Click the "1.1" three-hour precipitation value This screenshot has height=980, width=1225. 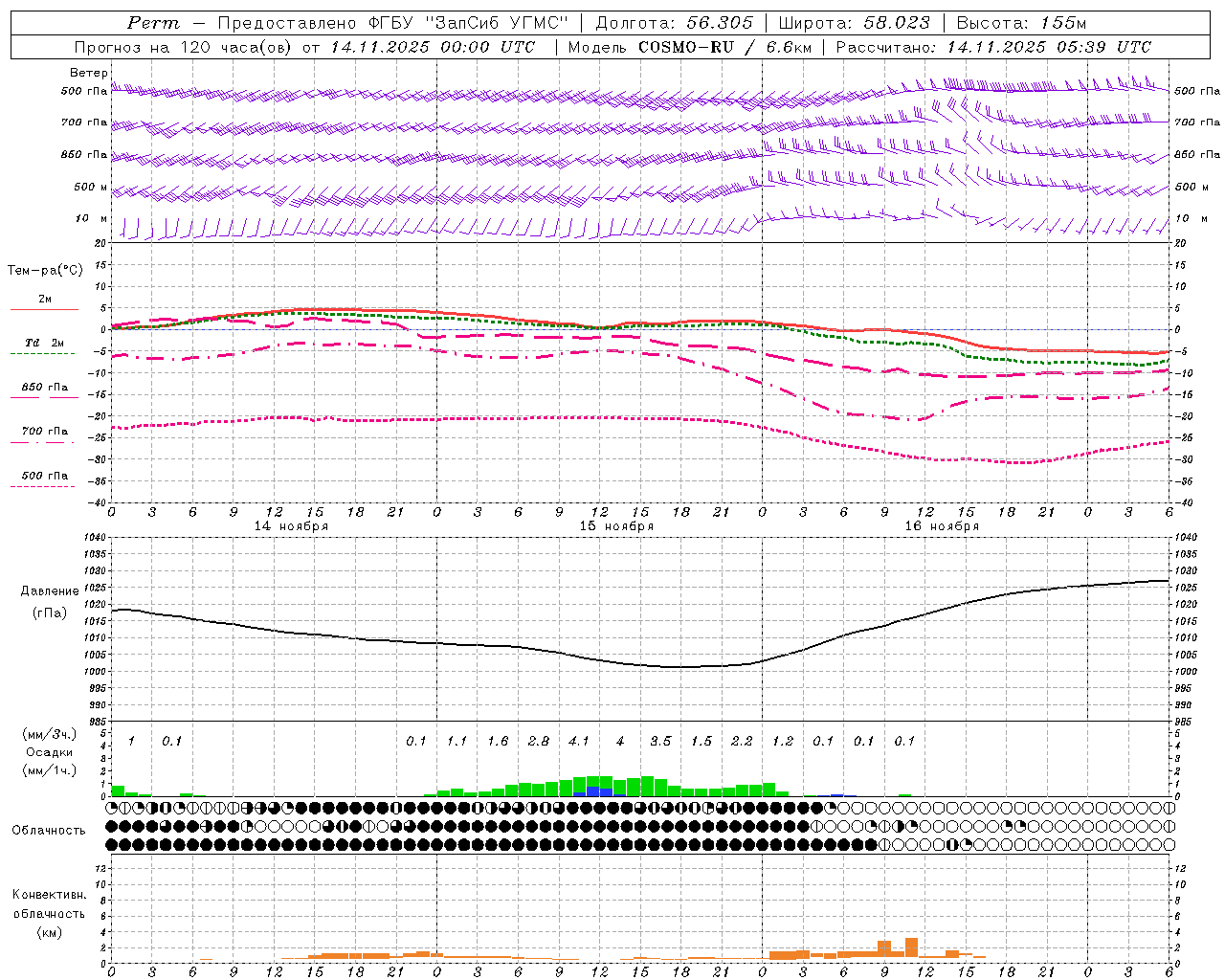[457, 742]
